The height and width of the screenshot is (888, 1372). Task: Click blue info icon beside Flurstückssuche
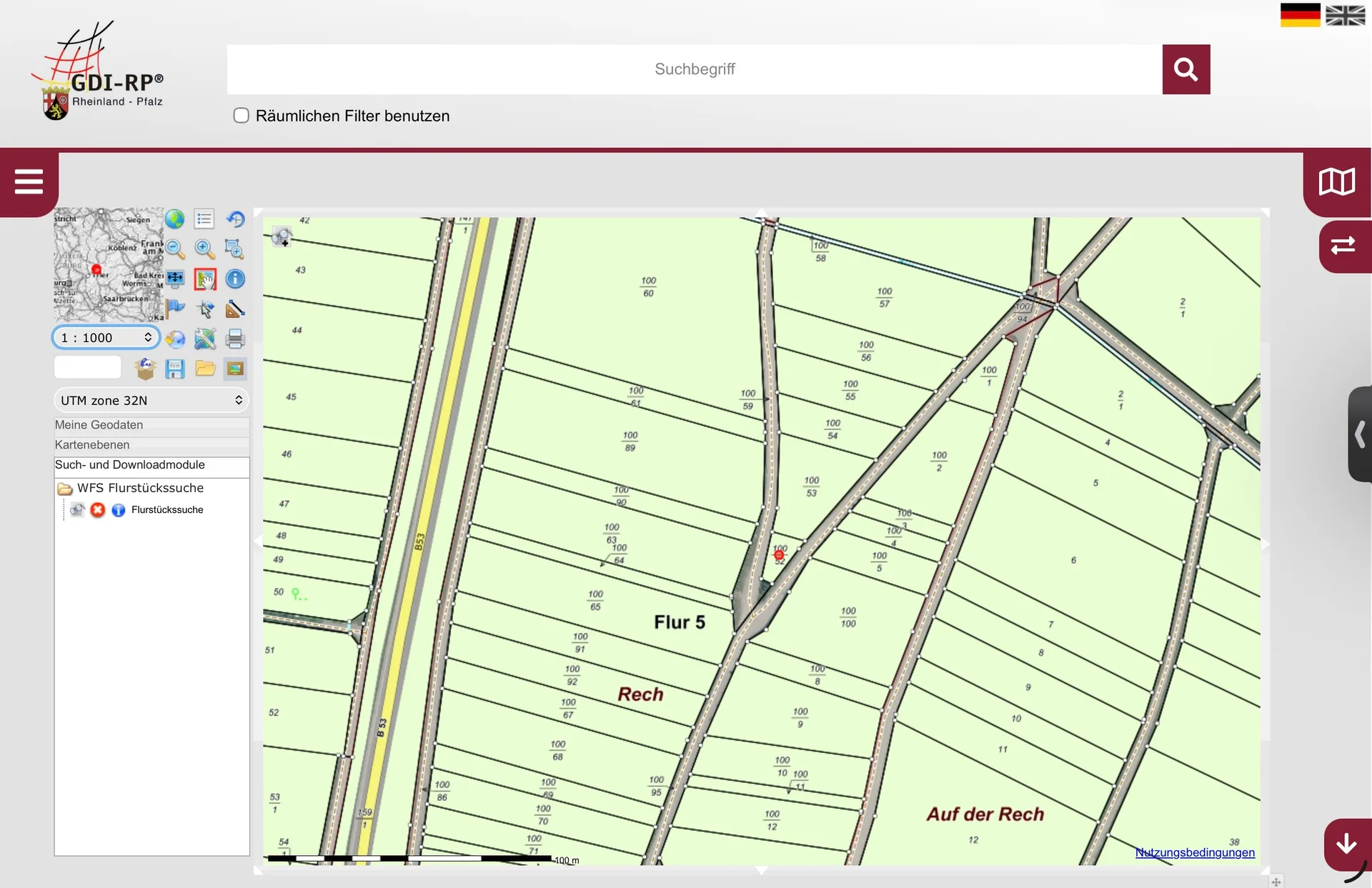(x=119, y=509)
